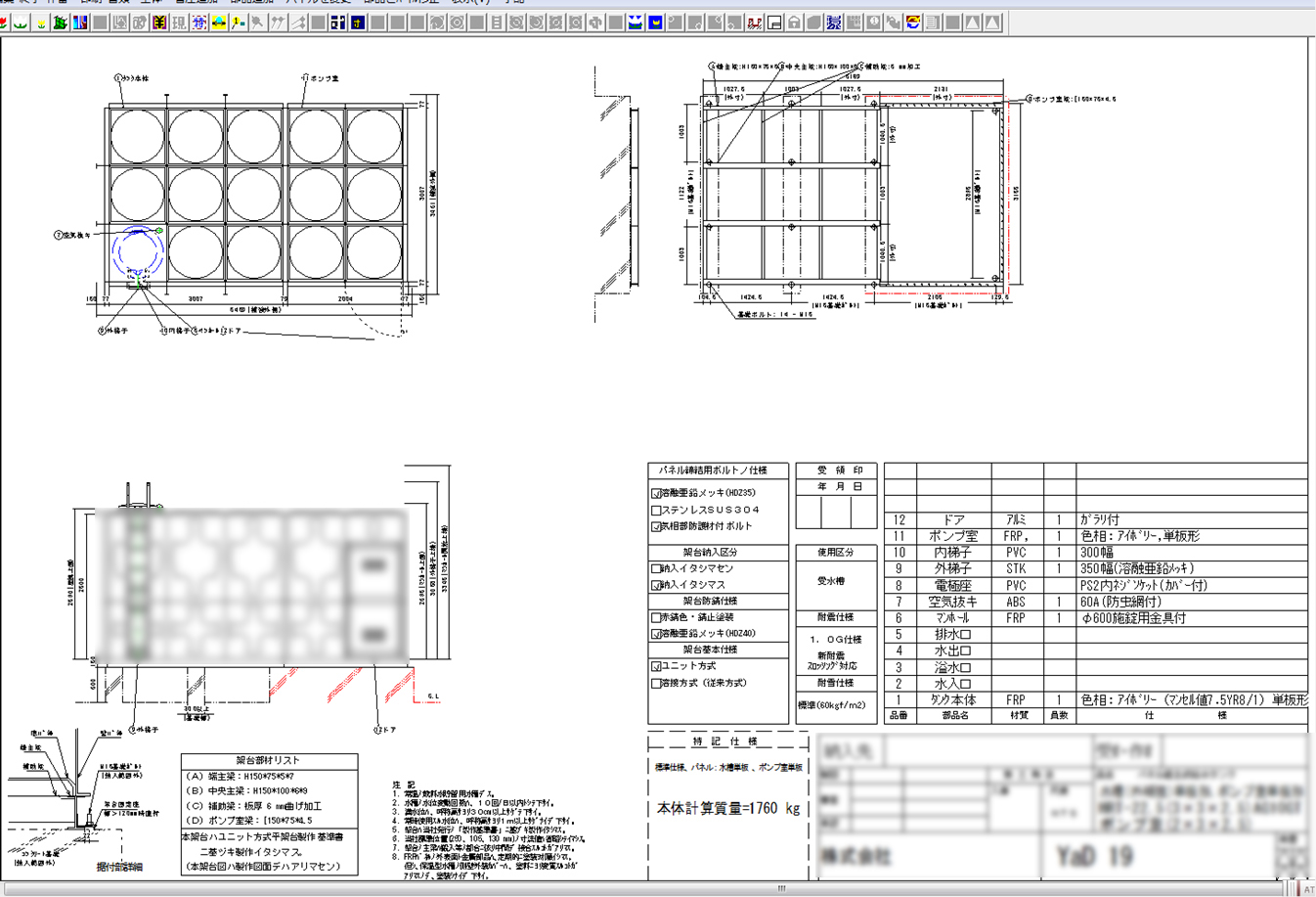This screenshot has width=1316, height=897.
Task: Check the ステンレスSUS304 checkbox
Action: coord(656,511)
